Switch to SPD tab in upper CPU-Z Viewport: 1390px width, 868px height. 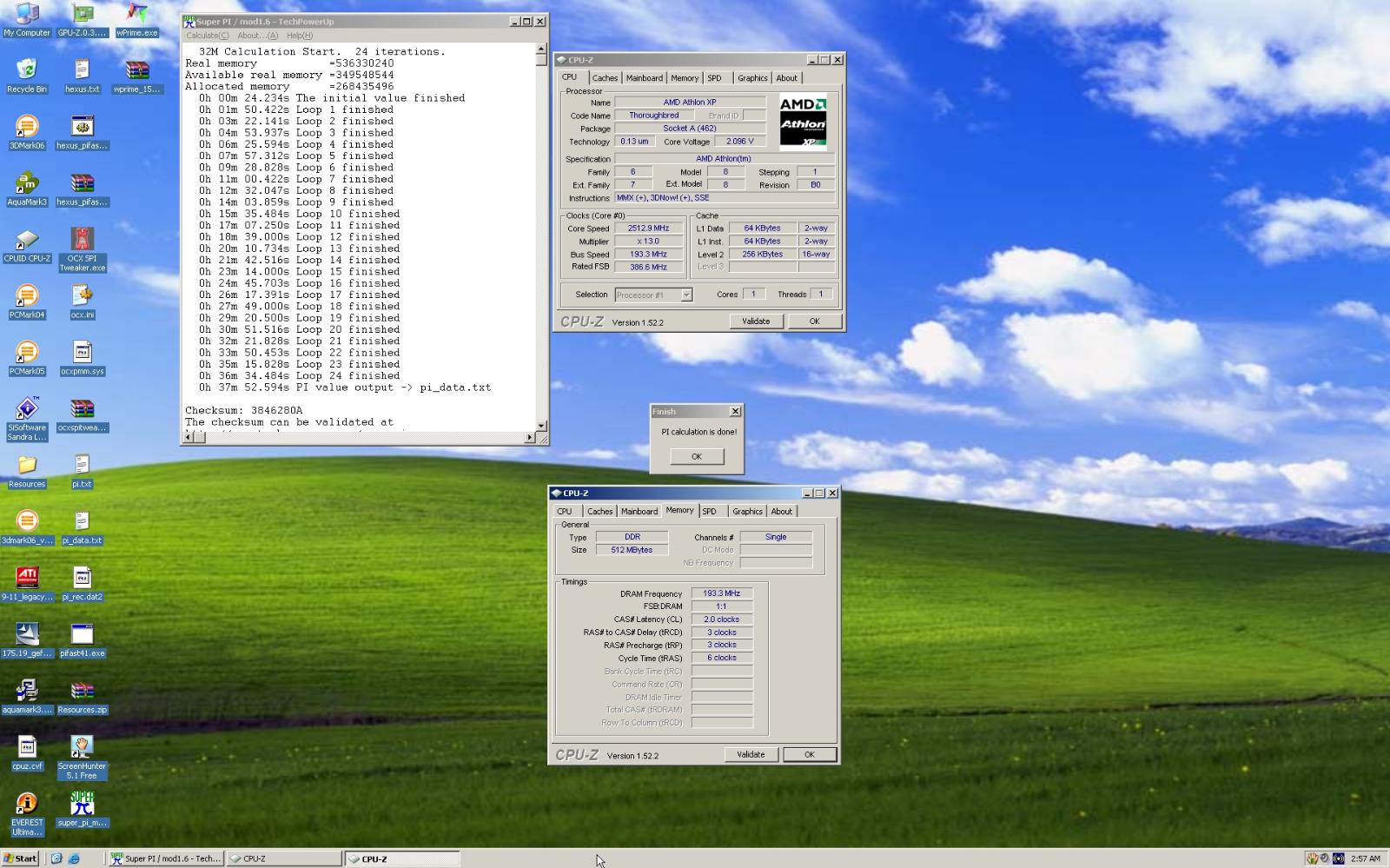[x=714, y=78]
